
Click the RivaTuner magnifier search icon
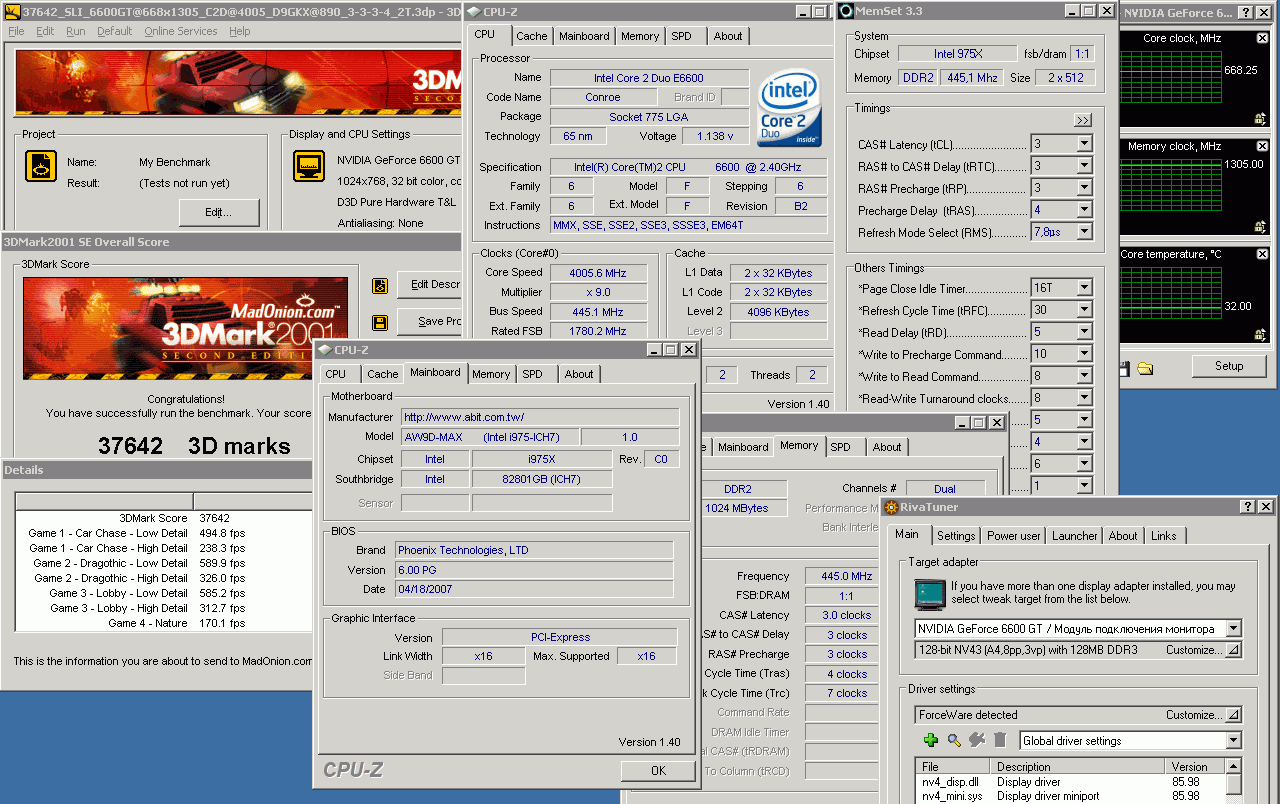pyautogui.click(x=954, y=740)
